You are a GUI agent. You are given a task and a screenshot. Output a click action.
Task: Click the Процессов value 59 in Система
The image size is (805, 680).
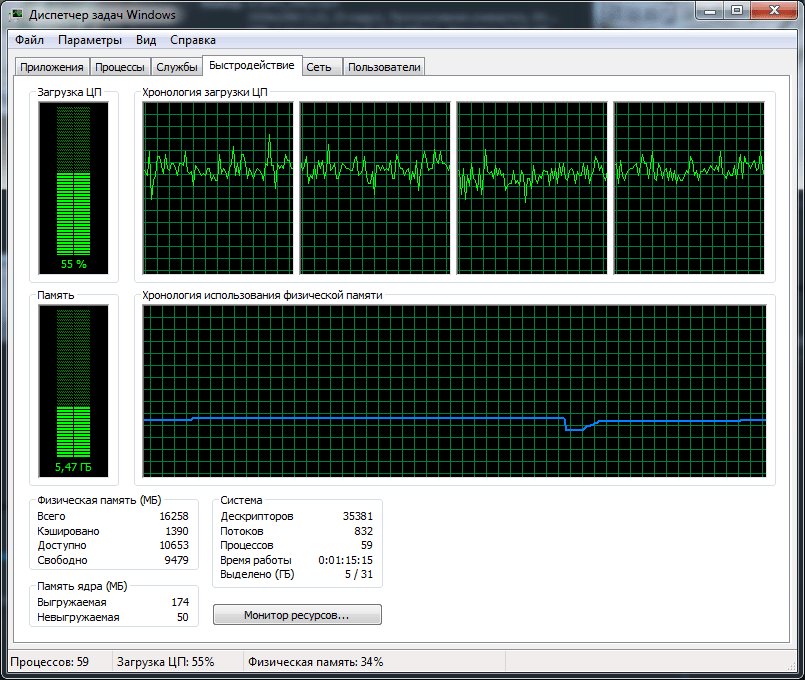click(367, 546)
